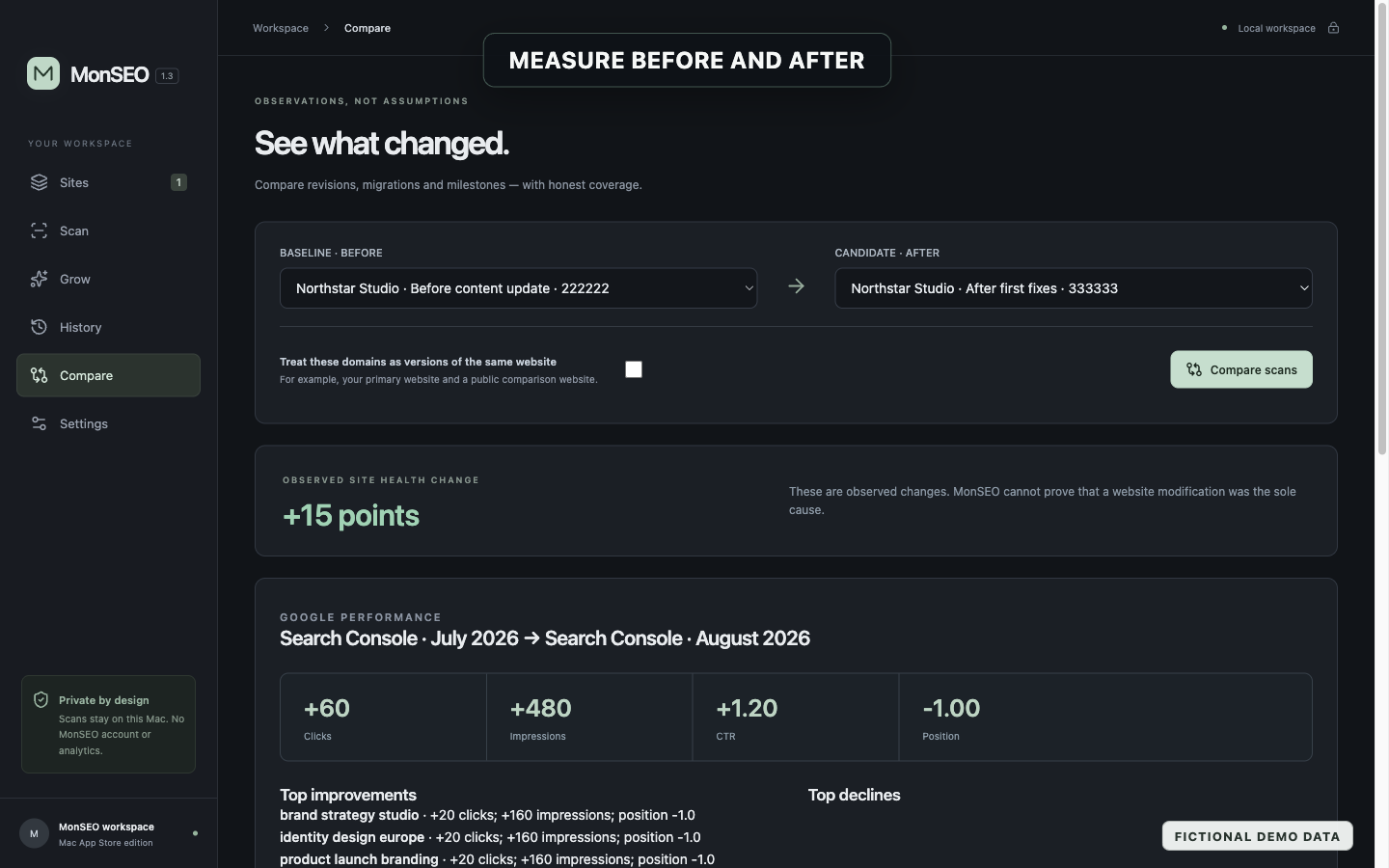This screenshot has height=868, width=1389.
Task: Click the M avatar for MonSEO workspace
Action: 34,833
